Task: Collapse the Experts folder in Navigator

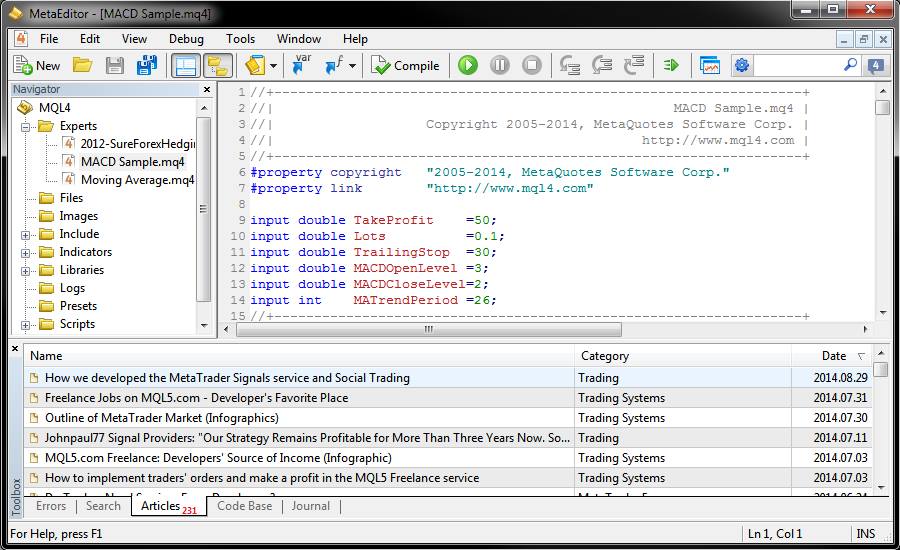Action: point(26,126)
